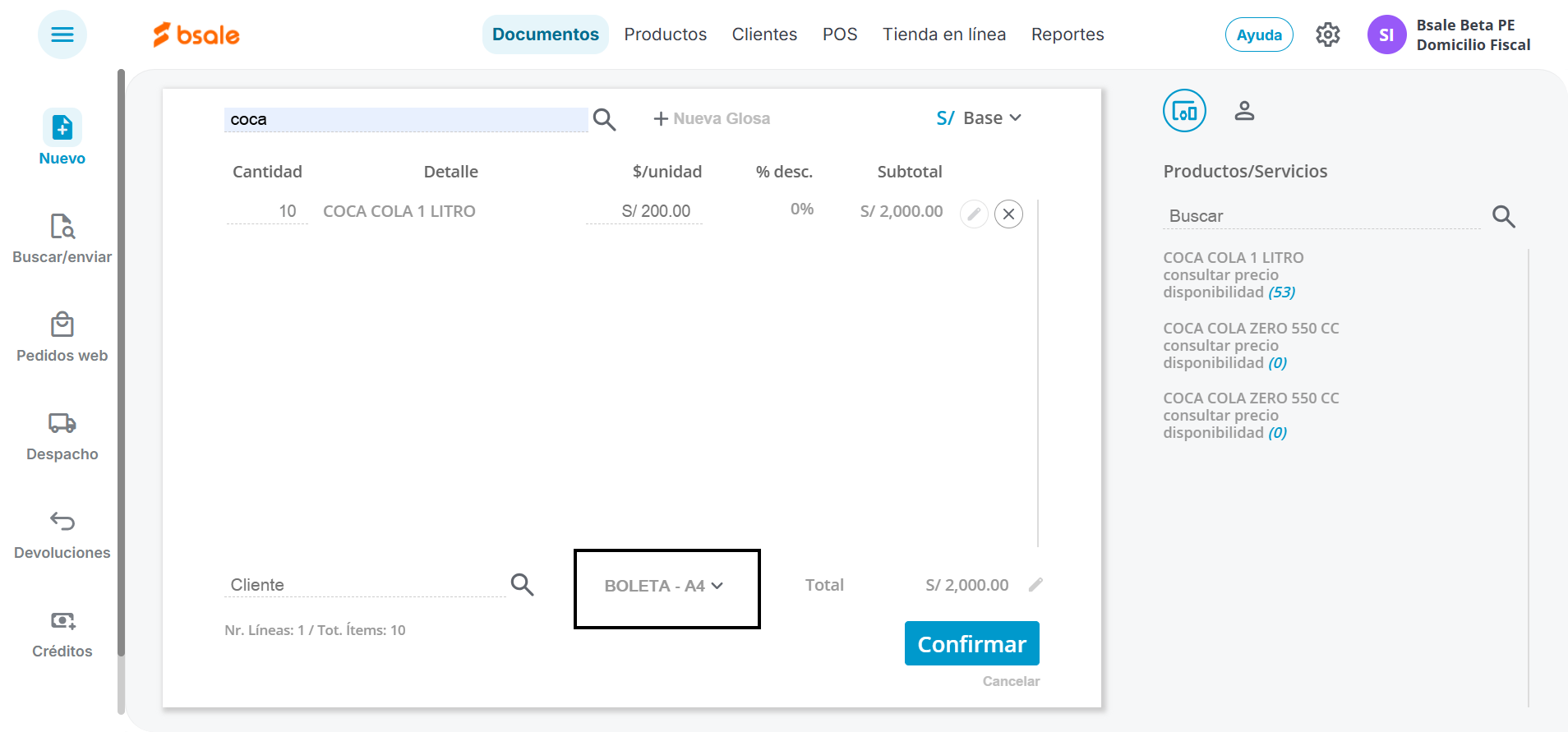Go to Clientes tab
The image size is (1568, 732).
pos(764,35)
